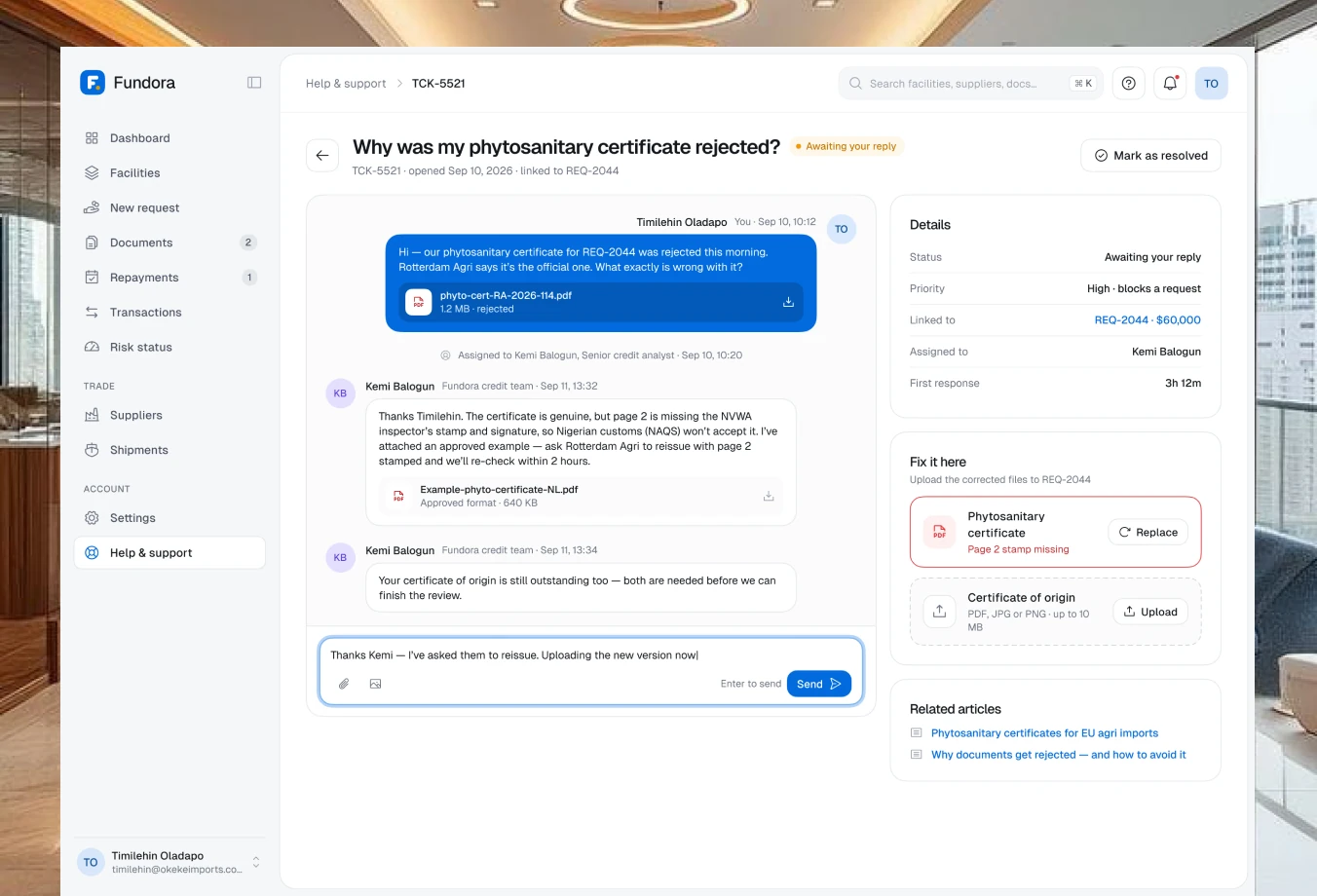The image size is (1317, 896).
Task: Open Repayments in the sidebar
Action: 169,278
